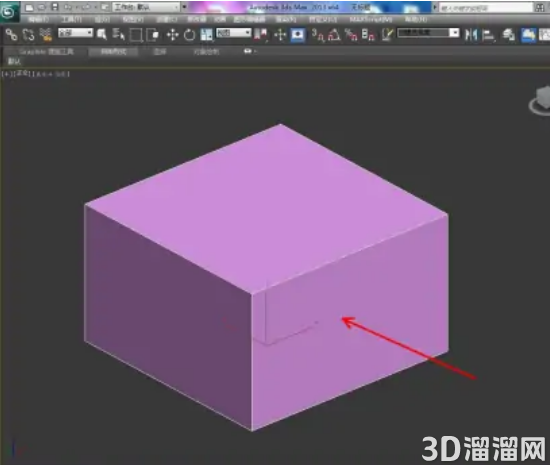Click the Project Folder icon in quick access

coord(105,7)
